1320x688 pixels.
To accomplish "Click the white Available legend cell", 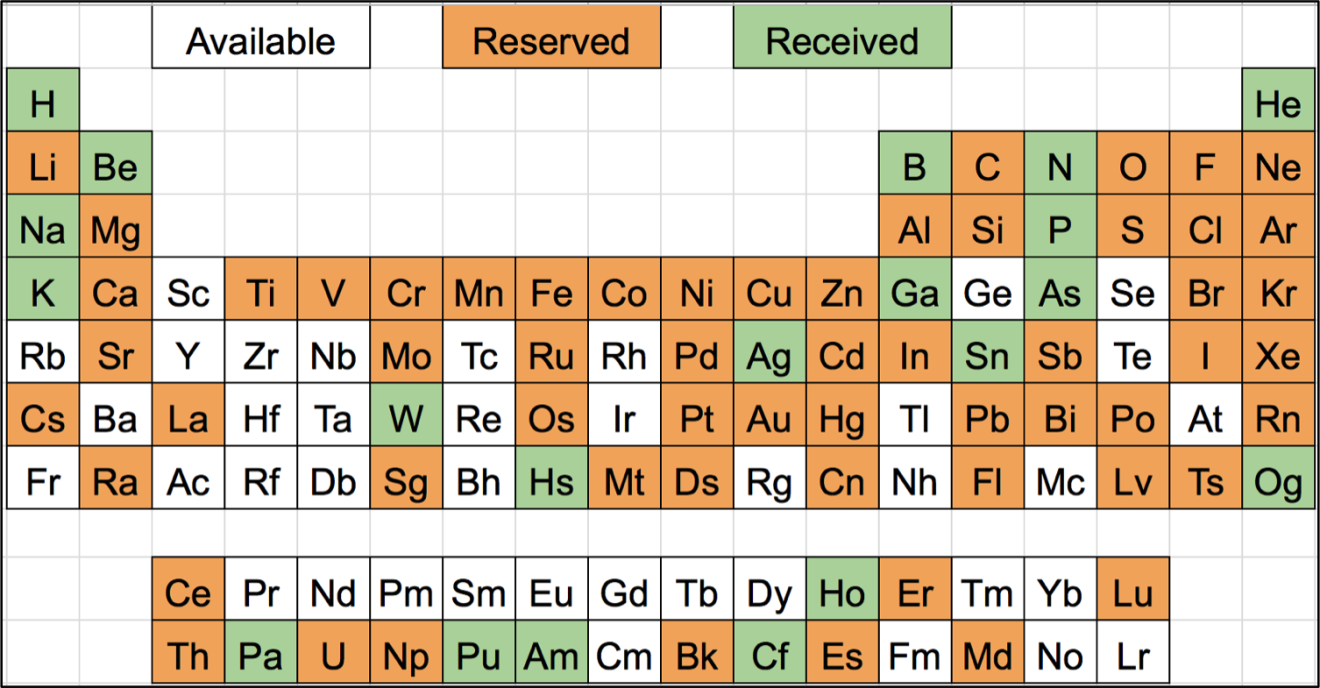I will 261,41.
